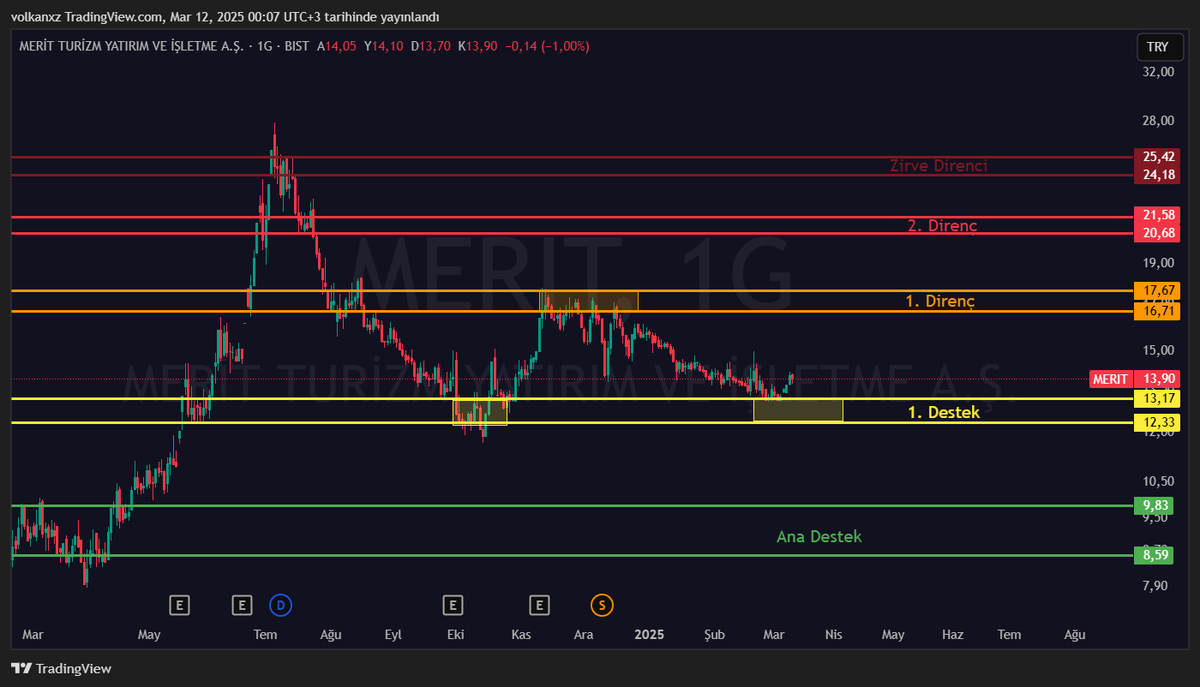The width and height of the screenshot is (1200, 687).
Task: Click the 19,00 value on price scale
Action: tap(1159, 263)
